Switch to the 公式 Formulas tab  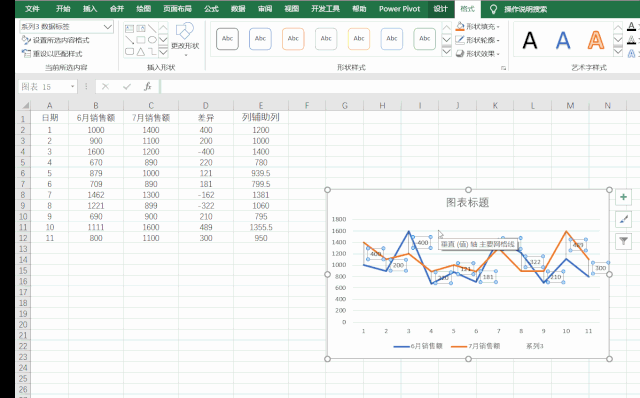[x=211, y=9]
